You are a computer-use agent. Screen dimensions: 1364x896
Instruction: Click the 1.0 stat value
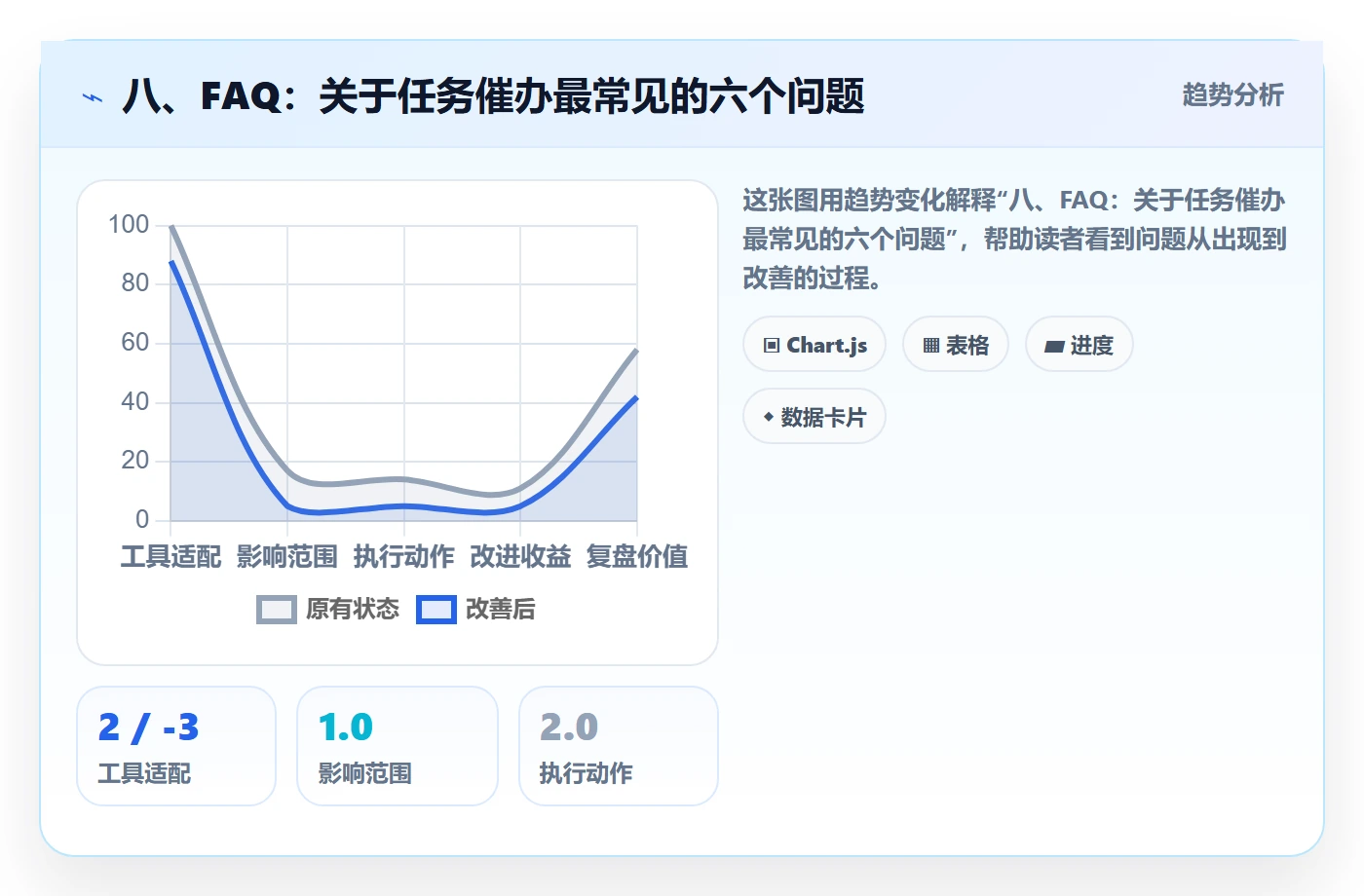[x=346, y=728]
